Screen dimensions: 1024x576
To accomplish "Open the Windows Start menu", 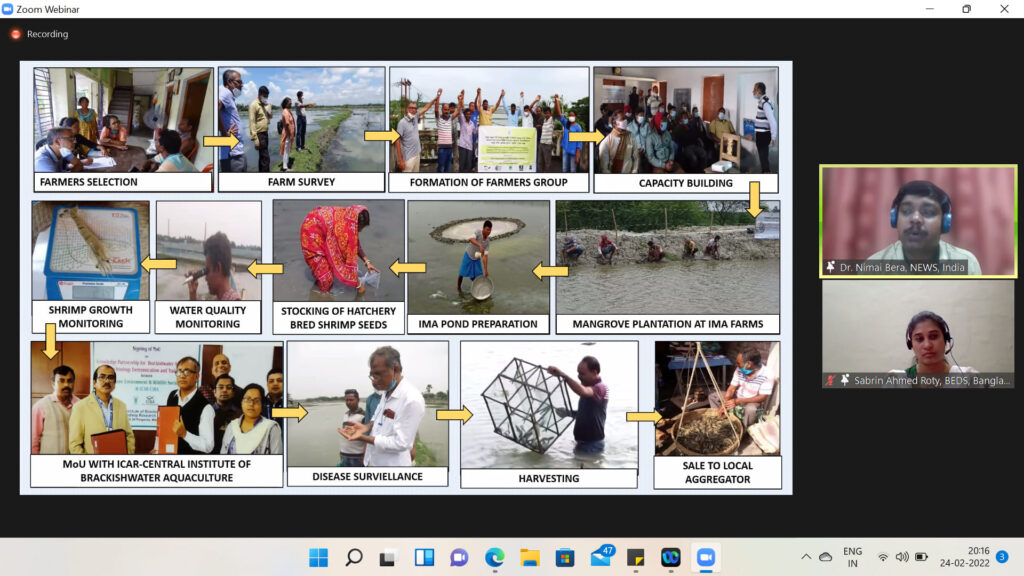I will pos(318,557).
